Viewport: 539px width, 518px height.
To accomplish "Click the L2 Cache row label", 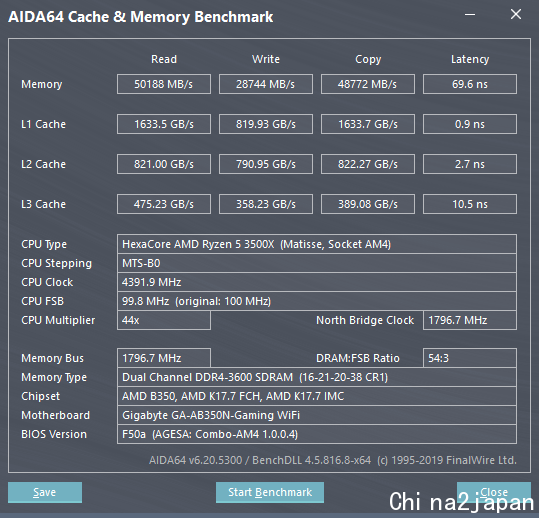I will coord(43,164).
